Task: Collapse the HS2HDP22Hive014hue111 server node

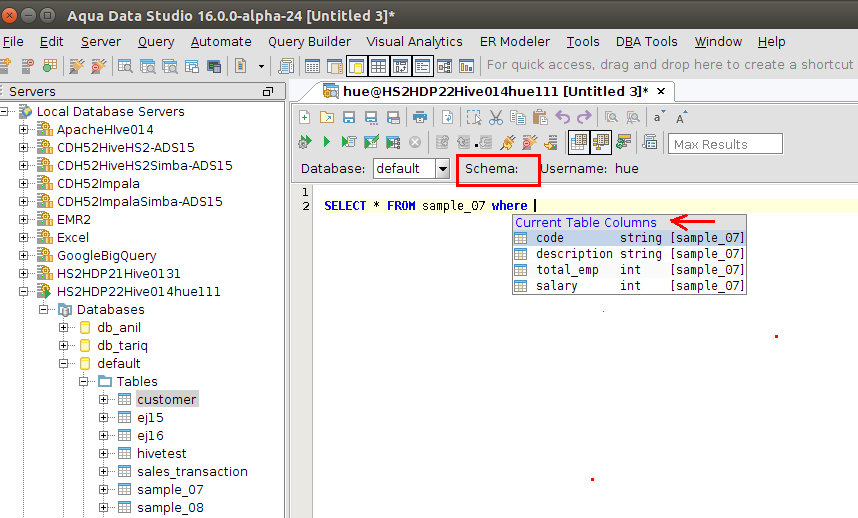Action: (x=23, y=292)
